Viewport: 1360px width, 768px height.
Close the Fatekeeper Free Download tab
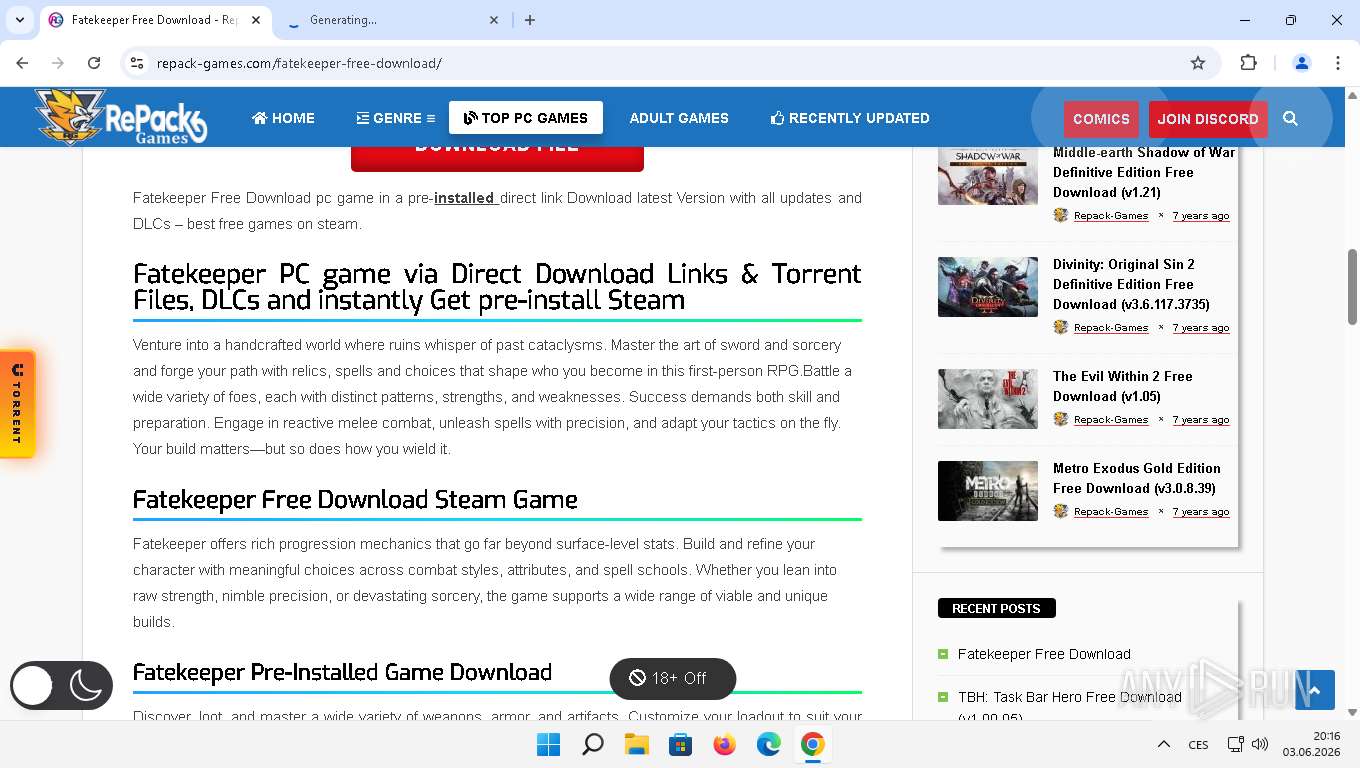tap(256, 20)
